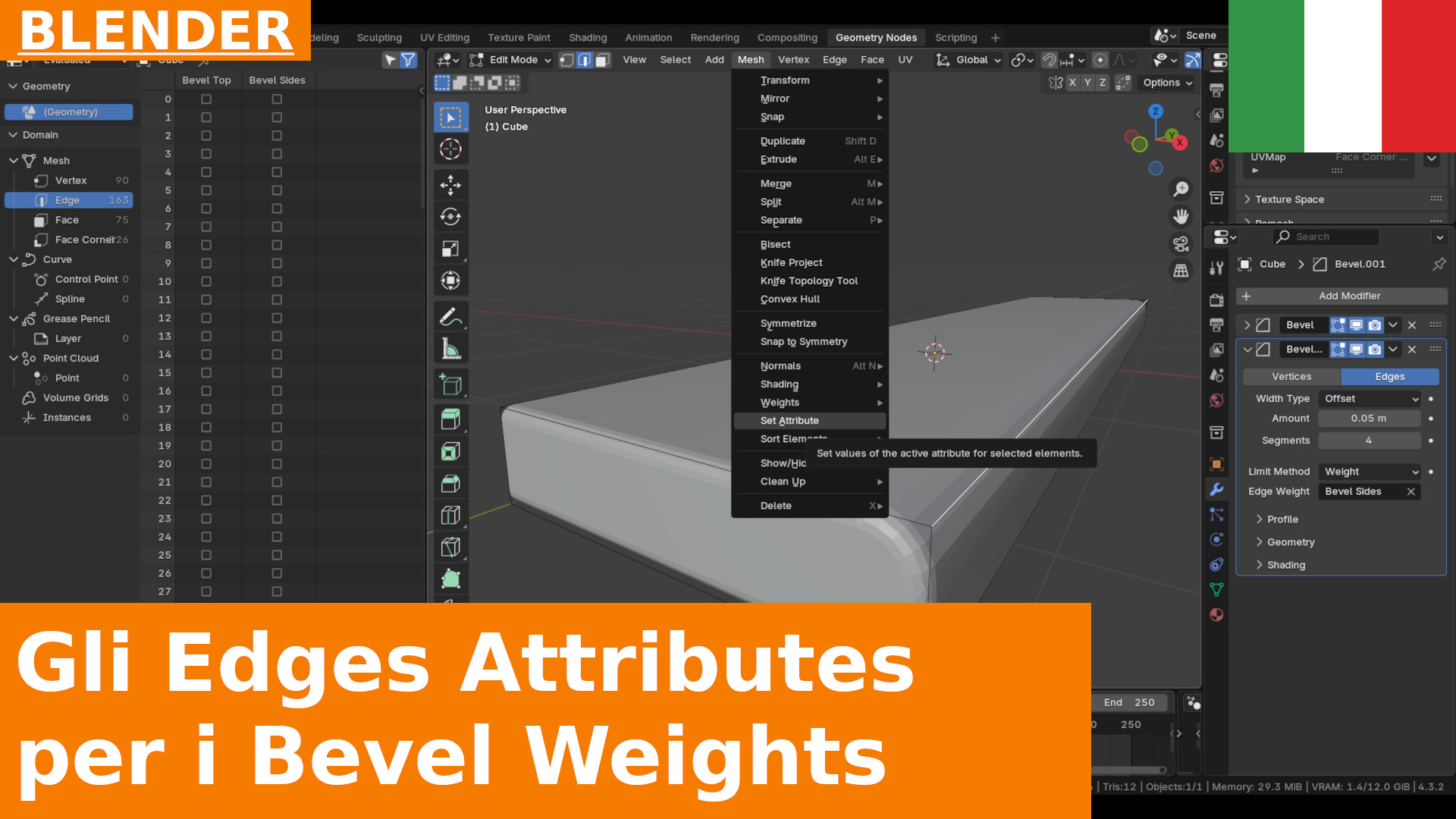Select the Knife tool in the toolbar
The height and width of the screenshot is (819, 1456).
(450, 548)
